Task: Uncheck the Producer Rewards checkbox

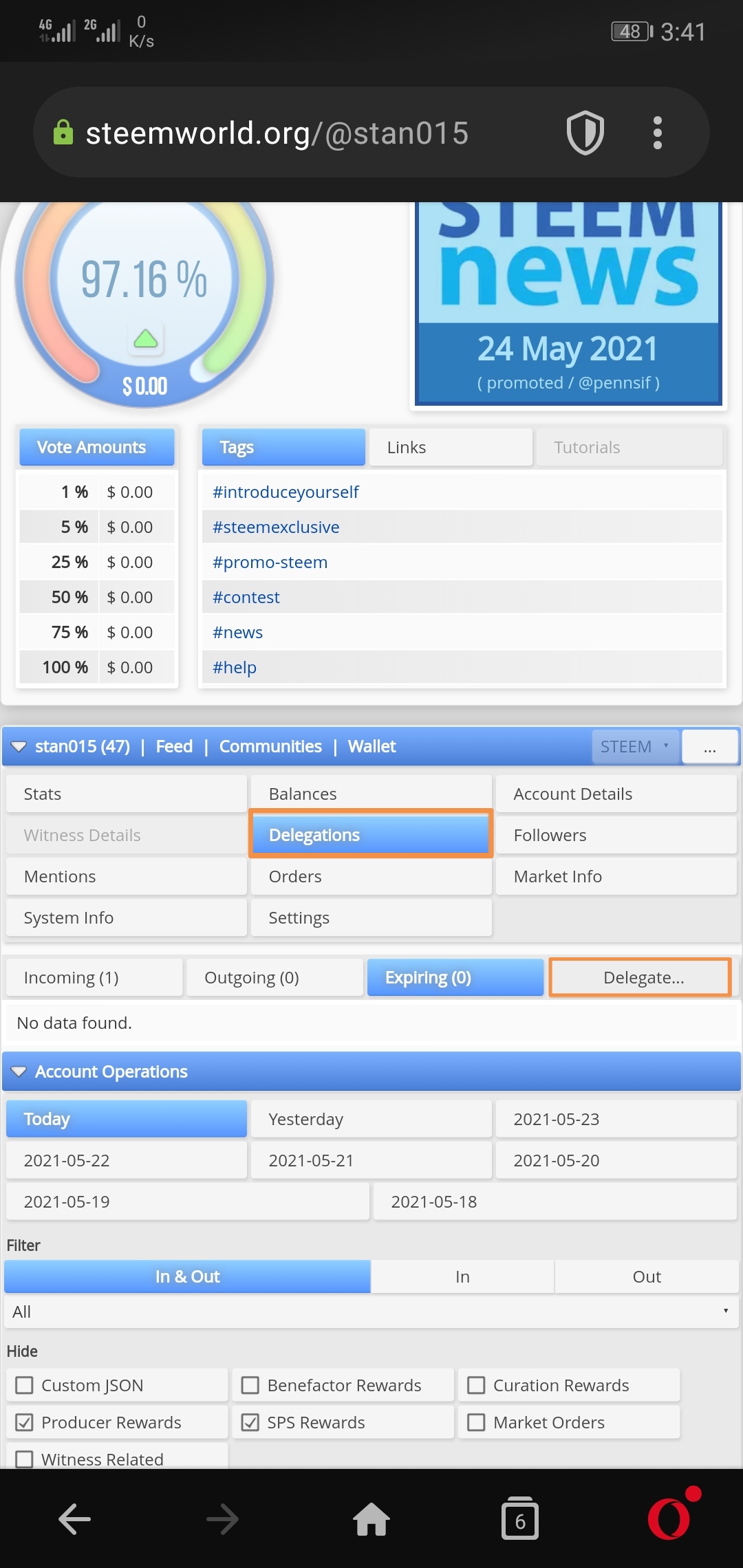Action: [x=25, y=1422]
